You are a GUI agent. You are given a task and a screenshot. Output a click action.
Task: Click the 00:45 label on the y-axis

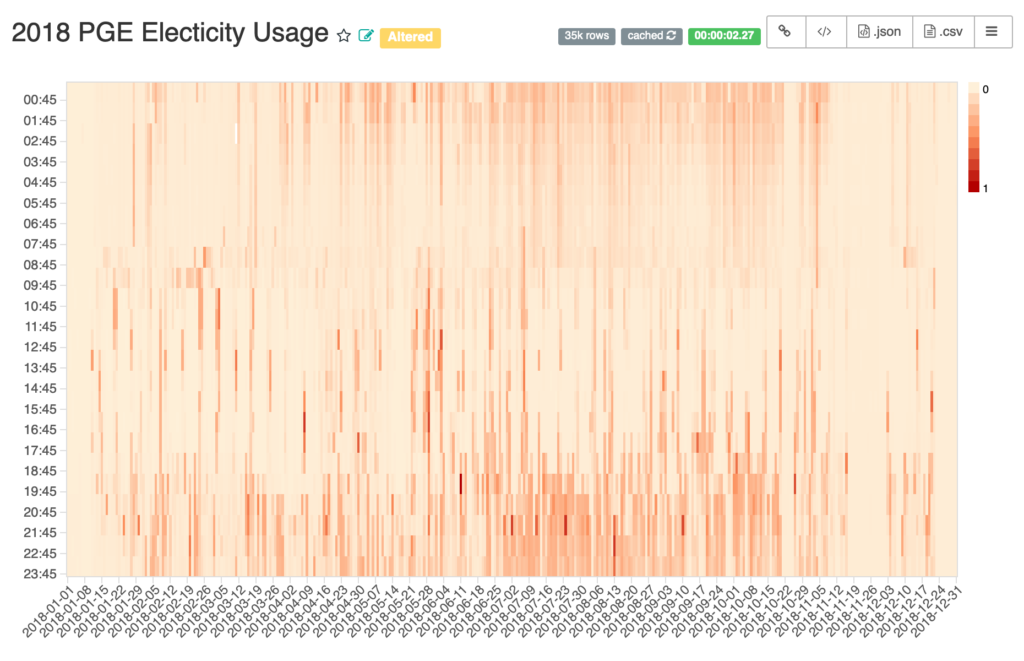[40, 100]
